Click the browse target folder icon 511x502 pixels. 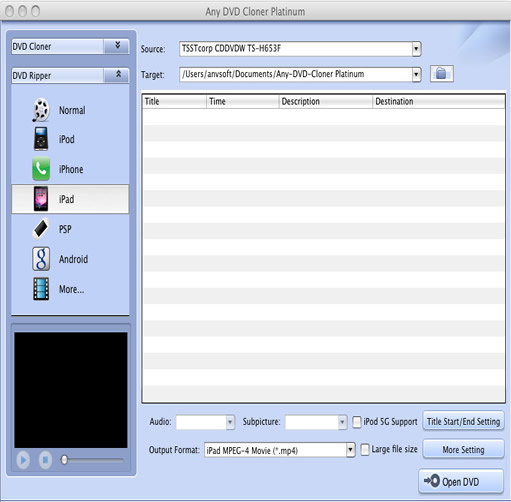[x=442, y=73]
